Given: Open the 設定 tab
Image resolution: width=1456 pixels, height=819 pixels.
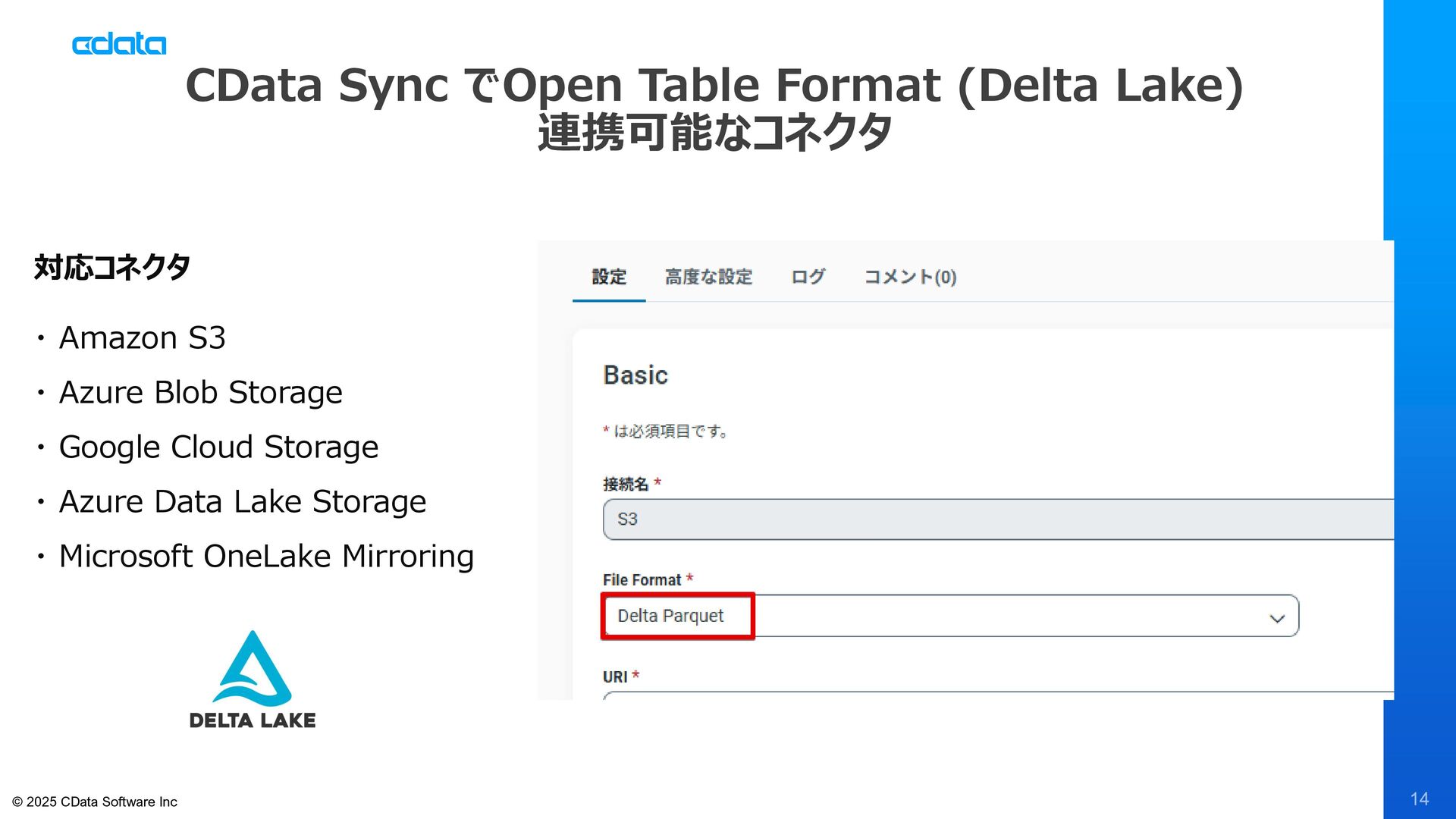Looking at the screenshot, I should pos(609,278).
